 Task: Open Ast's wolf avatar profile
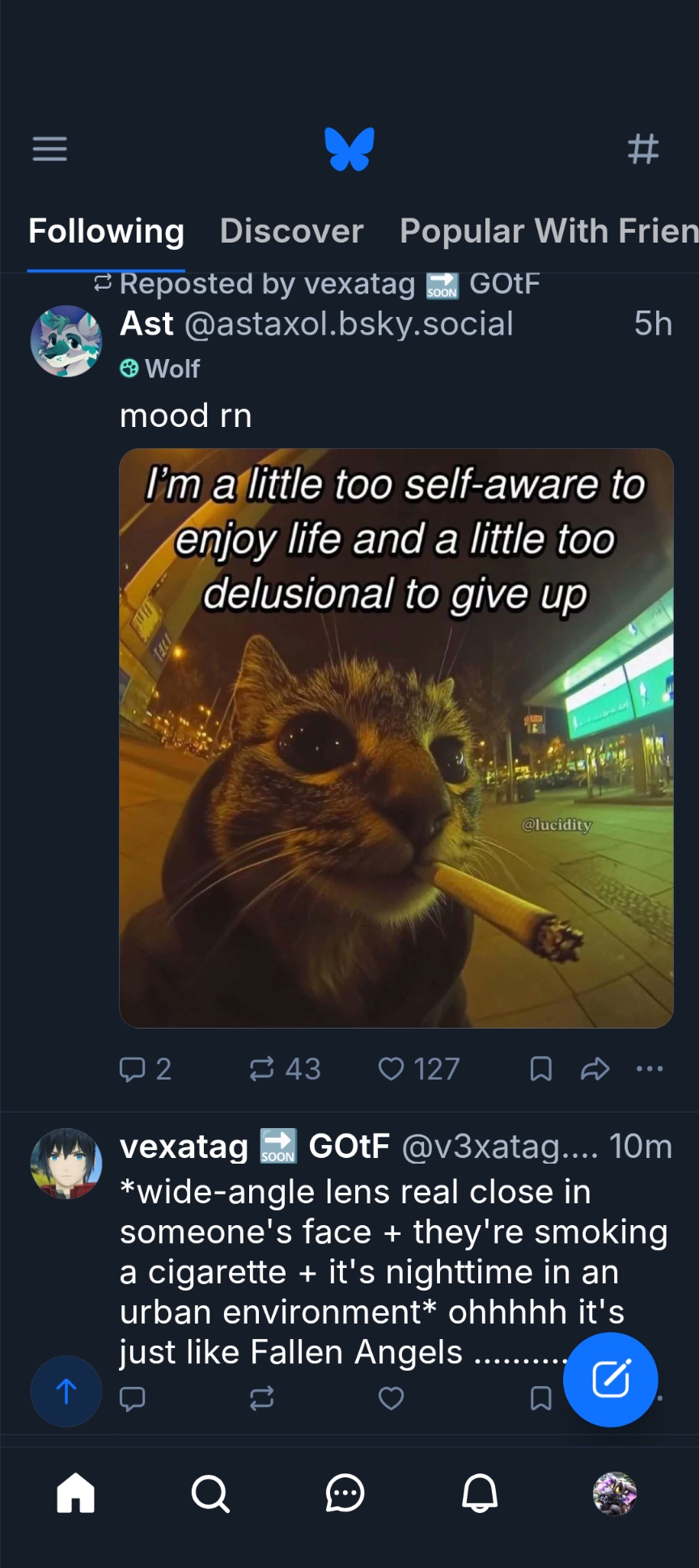coord(66,340)
